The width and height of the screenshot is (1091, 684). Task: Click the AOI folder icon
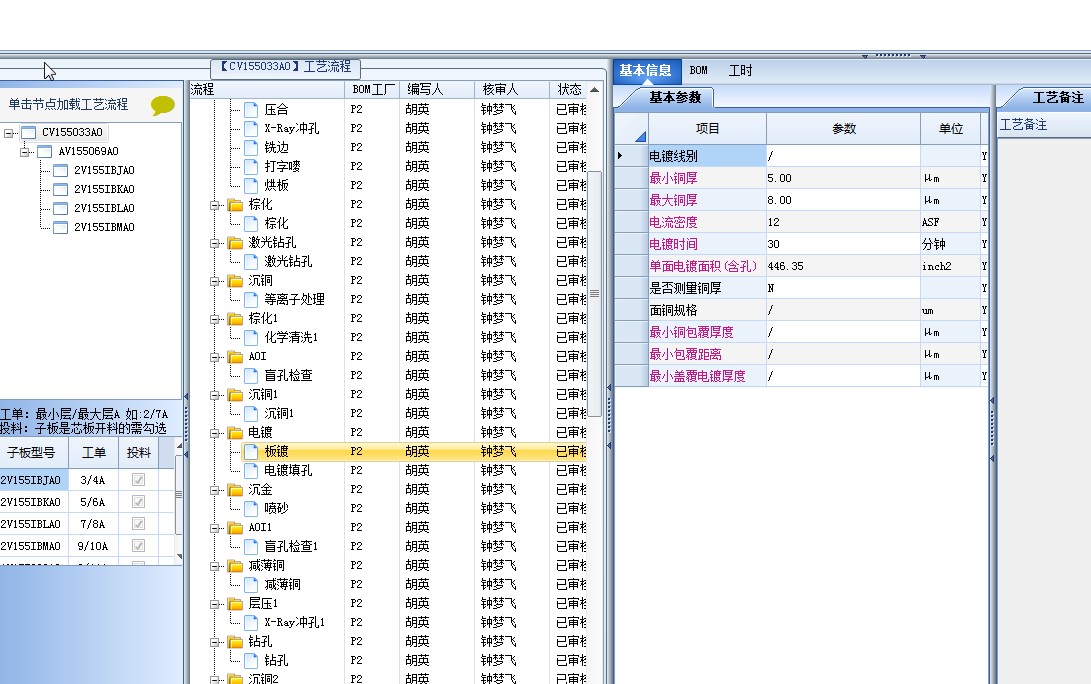pos(235,356)
